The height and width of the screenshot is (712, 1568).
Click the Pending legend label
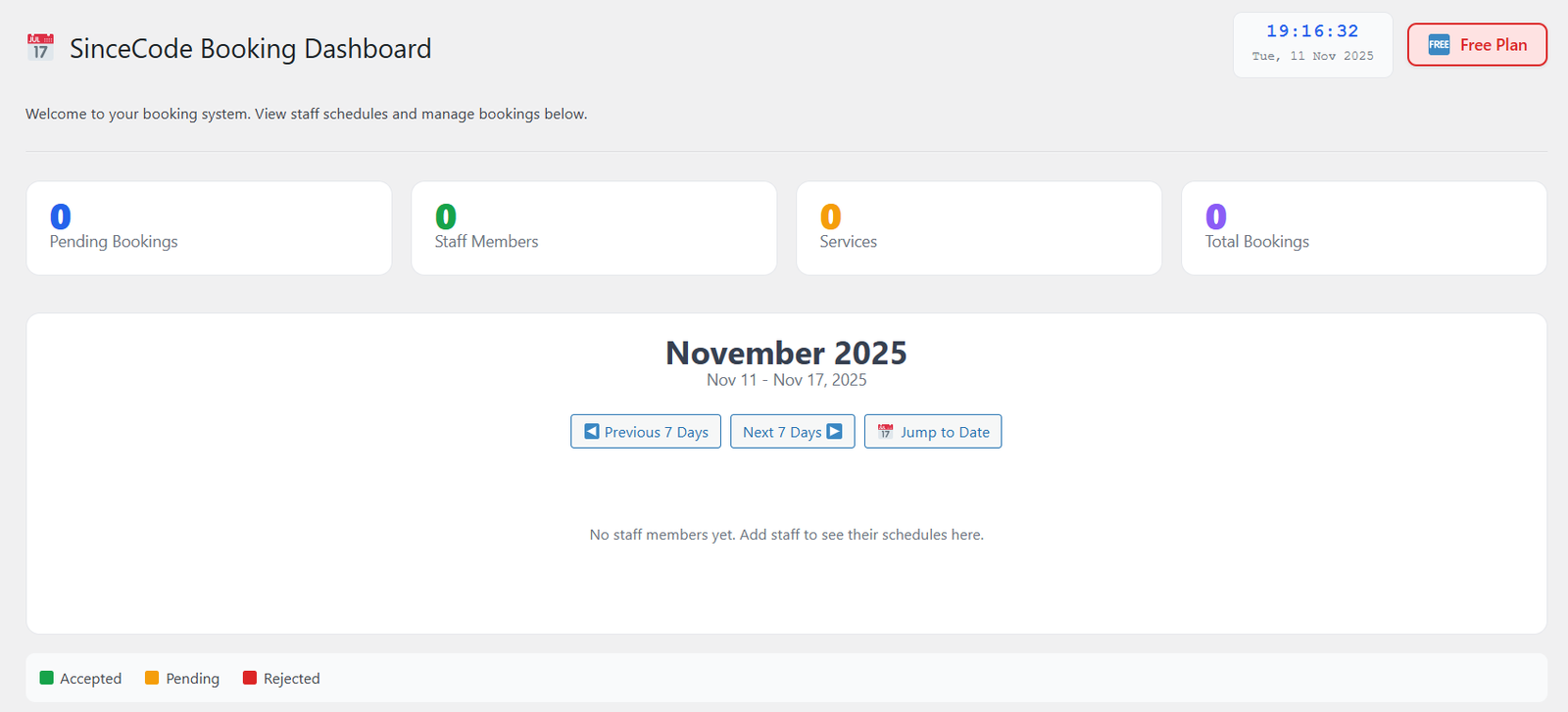(x=192, y=679)
